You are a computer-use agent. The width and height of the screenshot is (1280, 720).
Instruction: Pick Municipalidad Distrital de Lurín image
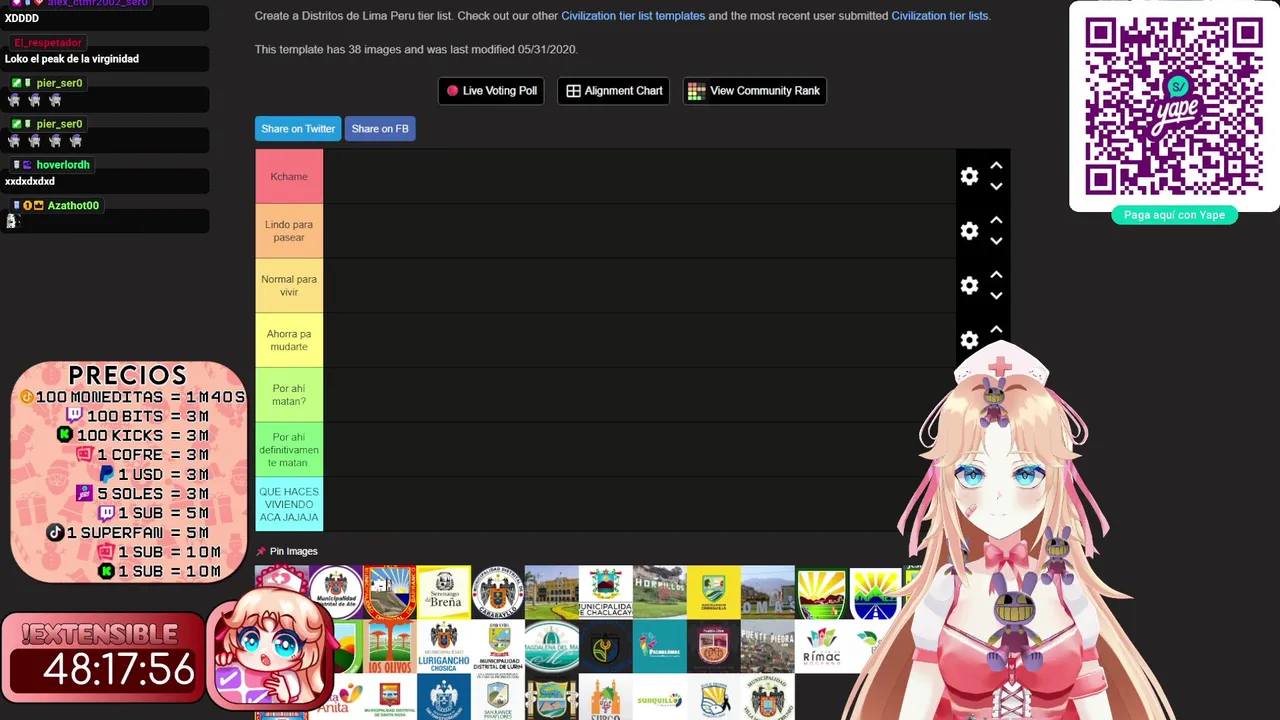point(498,646)
